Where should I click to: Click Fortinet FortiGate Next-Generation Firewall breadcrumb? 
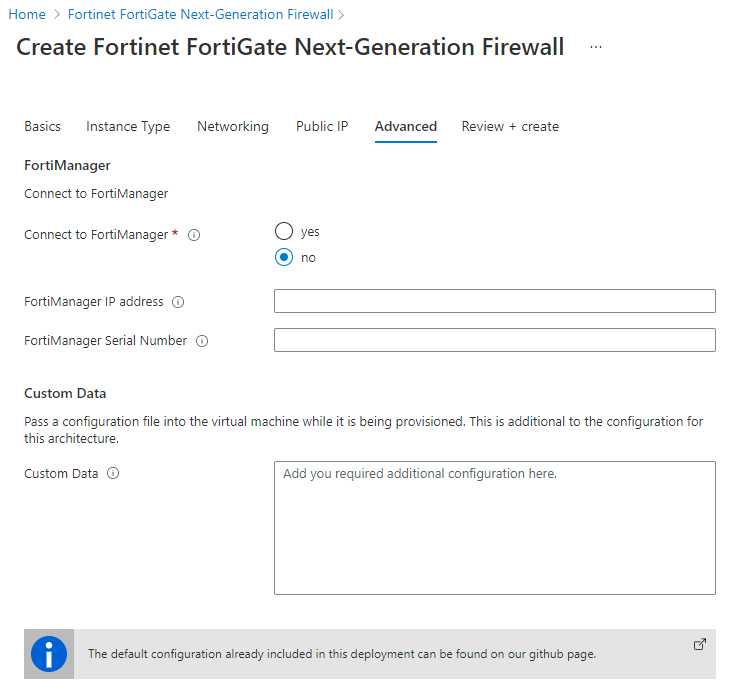(x=200, y=15)
